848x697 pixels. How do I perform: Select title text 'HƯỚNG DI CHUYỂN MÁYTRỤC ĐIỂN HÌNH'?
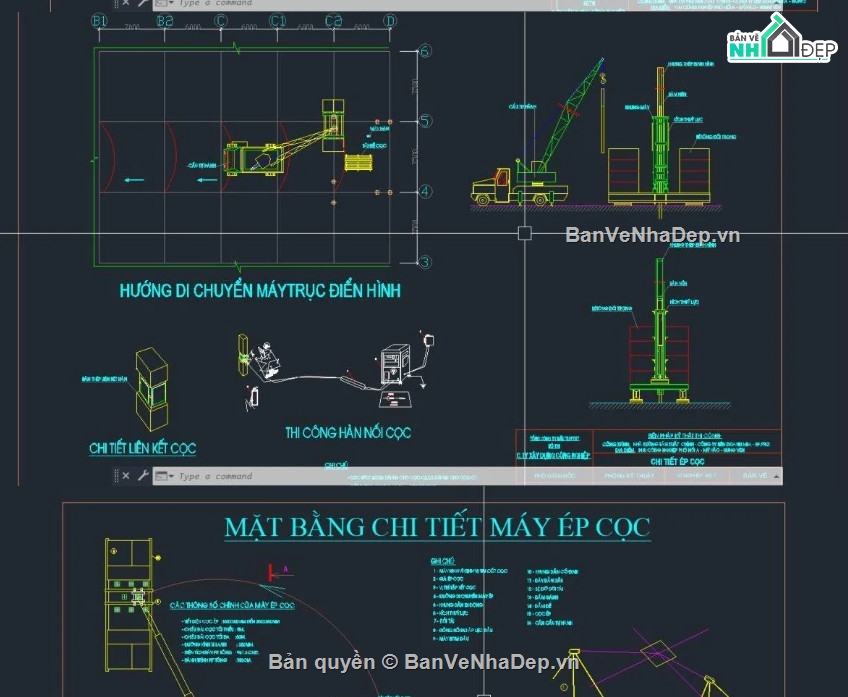260,291
